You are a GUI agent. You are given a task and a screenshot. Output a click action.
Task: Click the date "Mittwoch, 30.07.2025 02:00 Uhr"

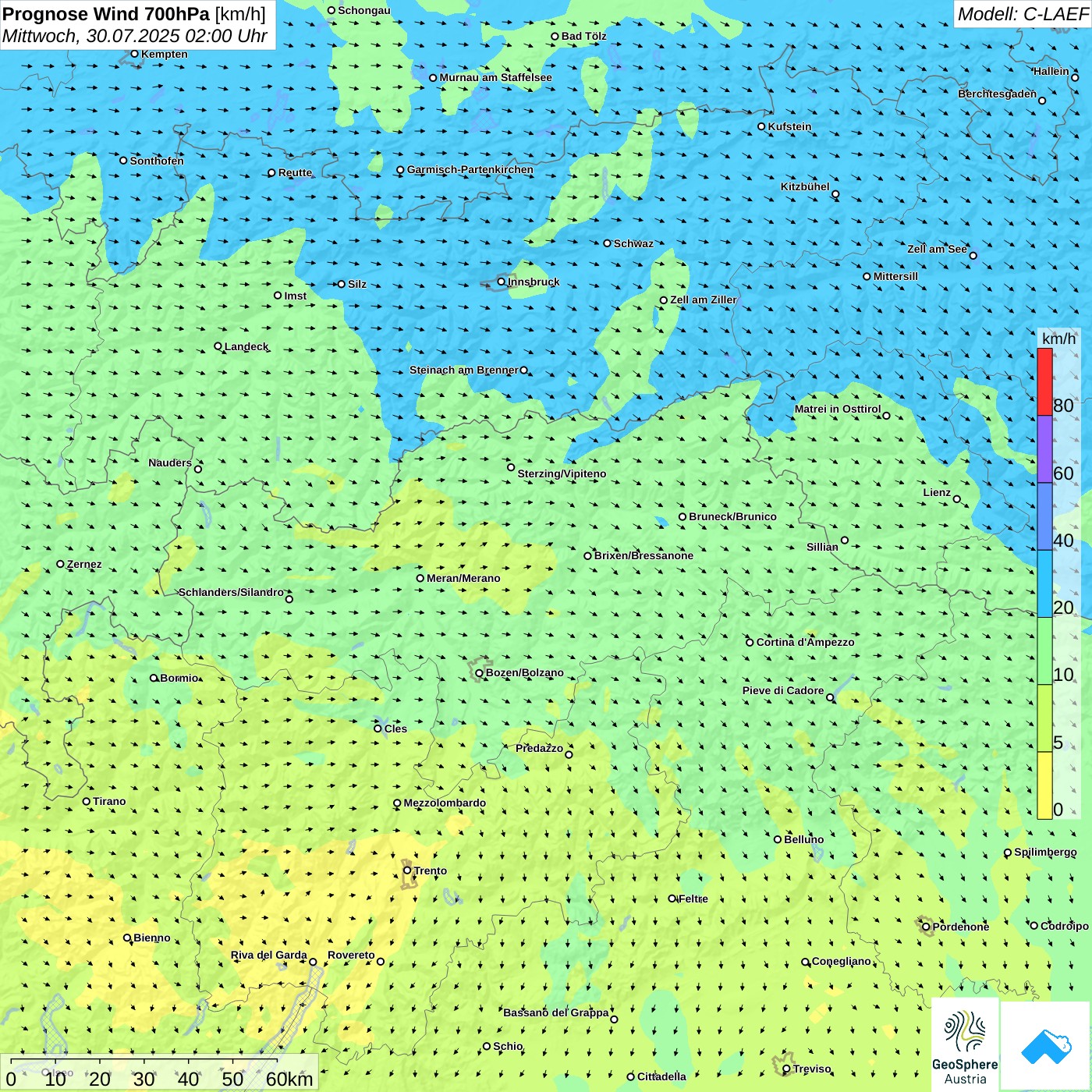[x=135, y=36]
